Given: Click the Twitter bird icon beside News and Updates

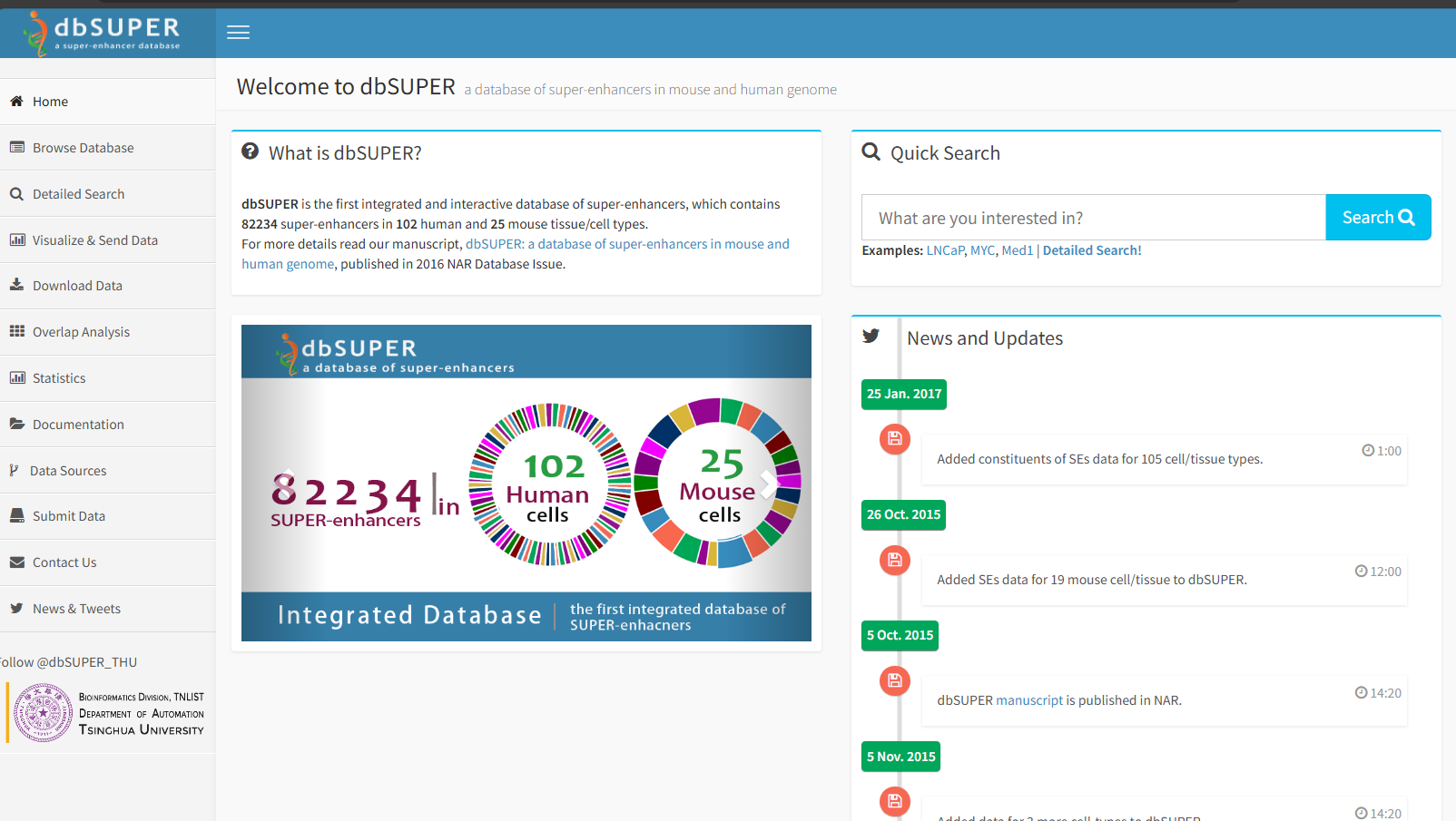Looking at the screenshot, I should [871, 337].
